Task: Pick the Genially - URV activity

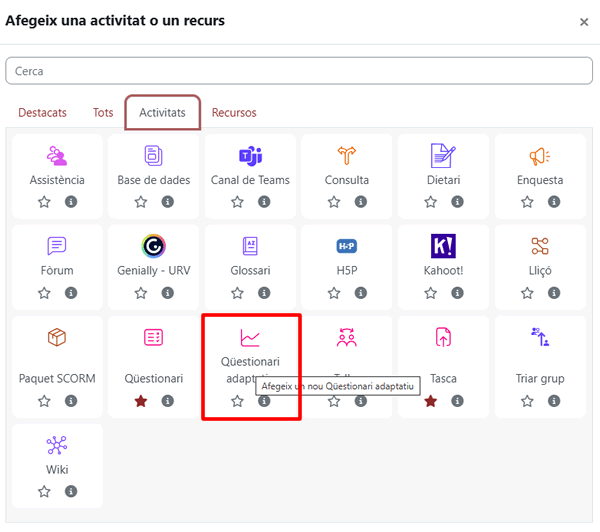Action: (153, 246)
